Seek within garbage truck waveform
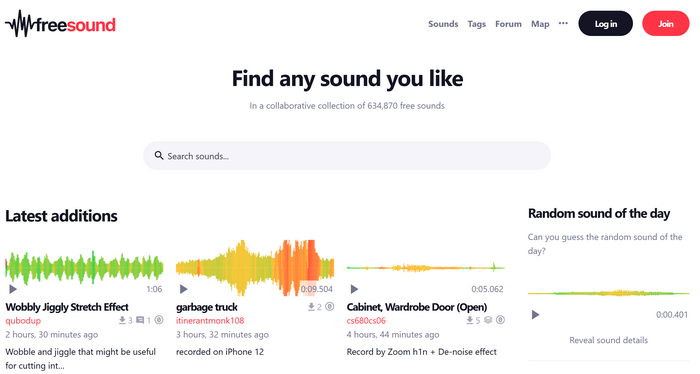Viewport: 700px width, 374px height. point(255,268)
